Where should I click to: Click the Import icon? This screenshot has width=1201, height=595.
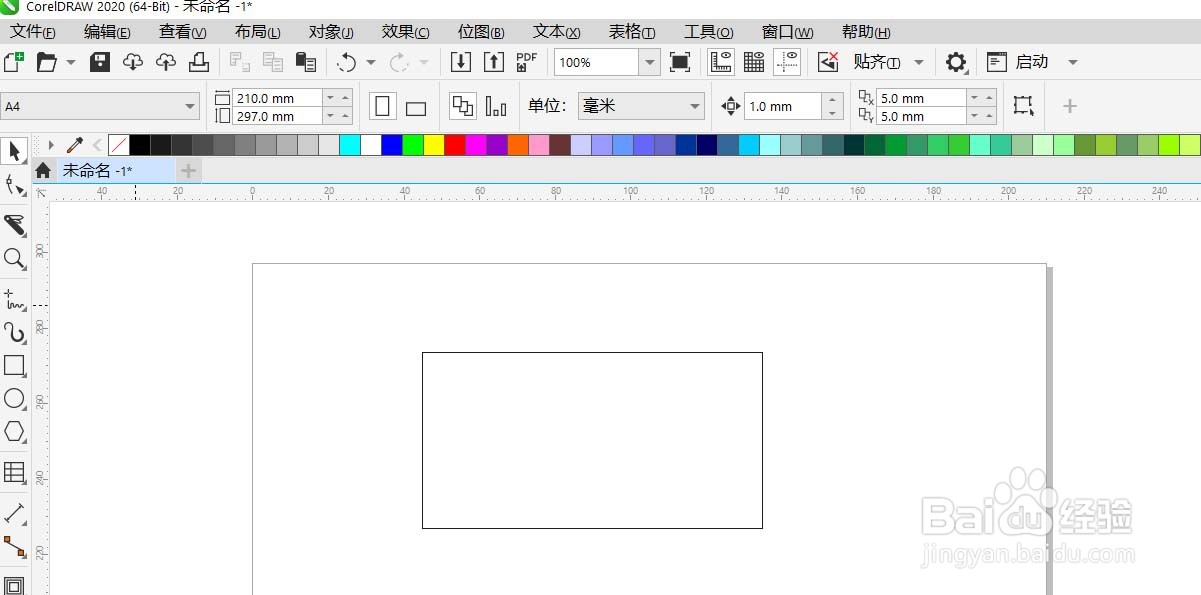[460, 62]
